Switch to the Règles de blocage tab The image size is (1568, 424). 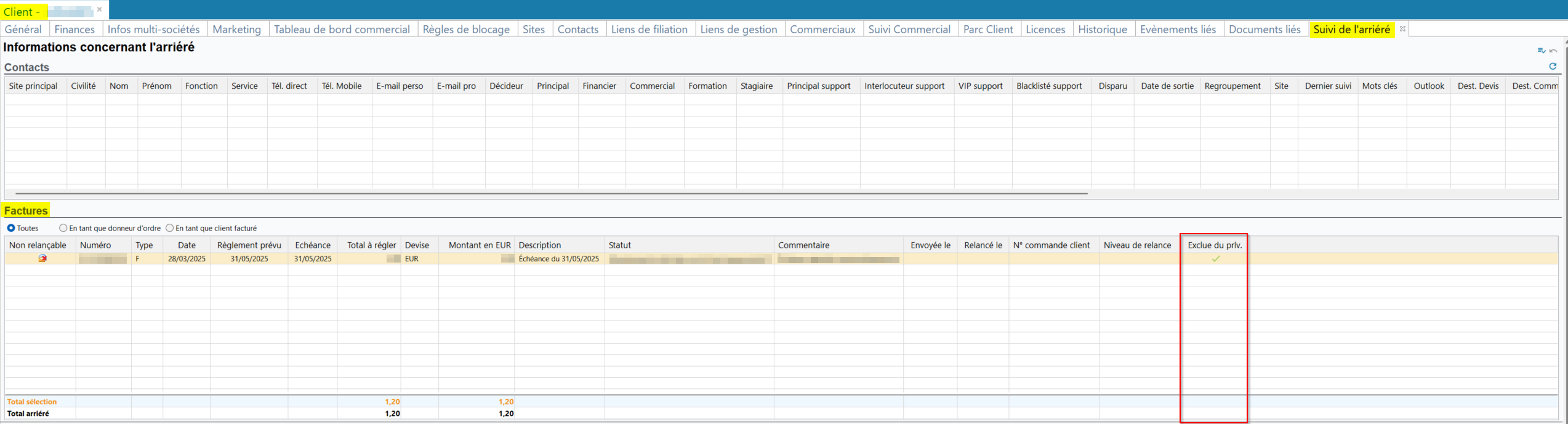465,30
